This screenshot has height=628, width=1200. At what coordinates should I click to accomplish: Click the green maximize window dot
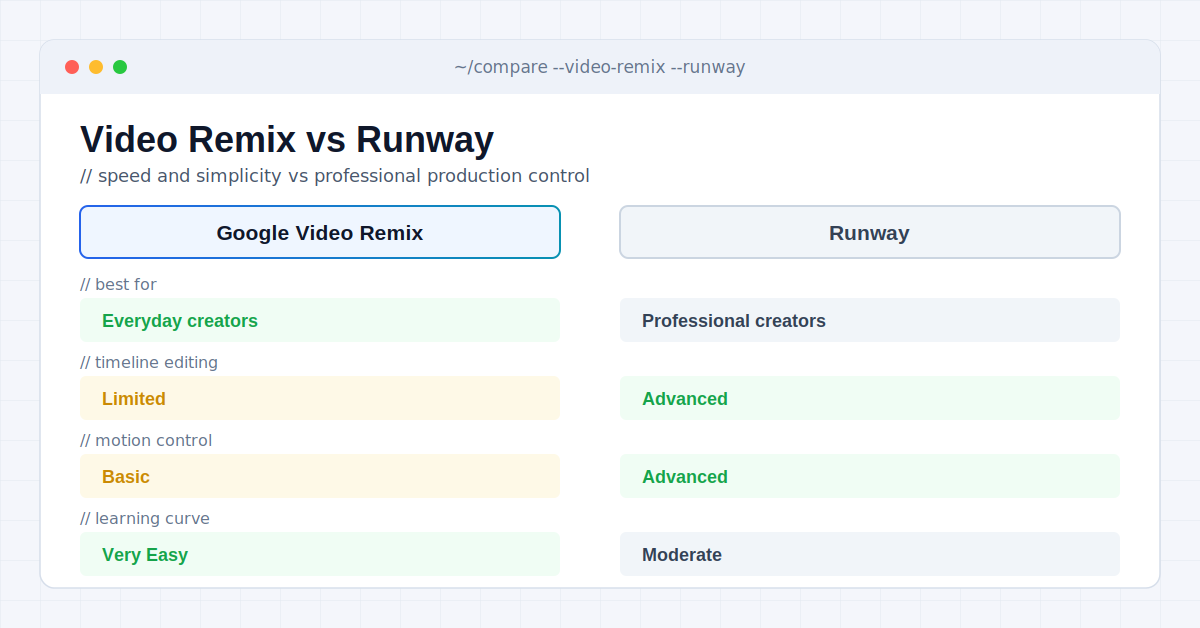pos(120,67)
